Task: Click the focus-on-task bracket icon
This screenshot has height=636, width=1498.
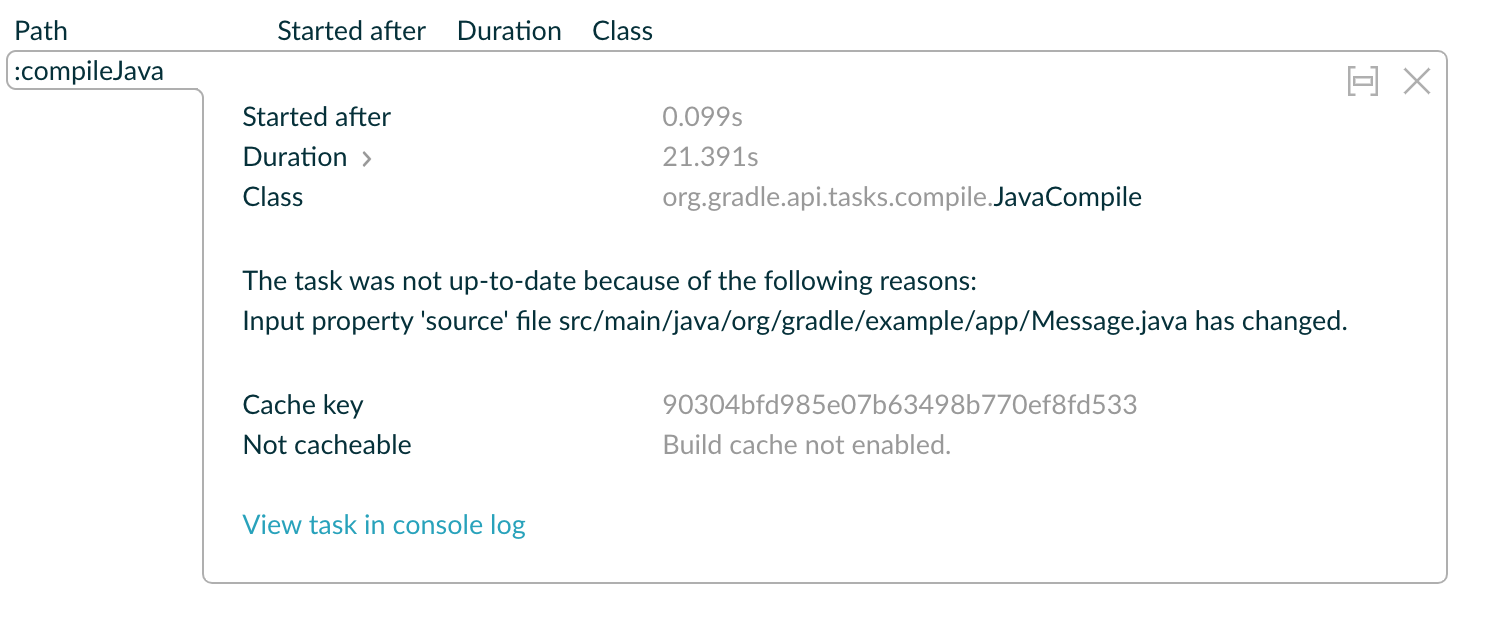Action: pos(1362,81)
